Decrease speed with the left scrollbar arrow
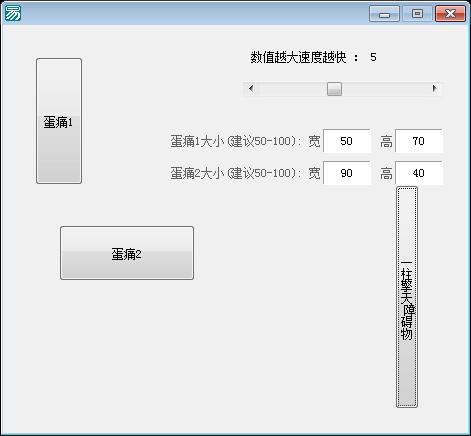 point(251,89)
